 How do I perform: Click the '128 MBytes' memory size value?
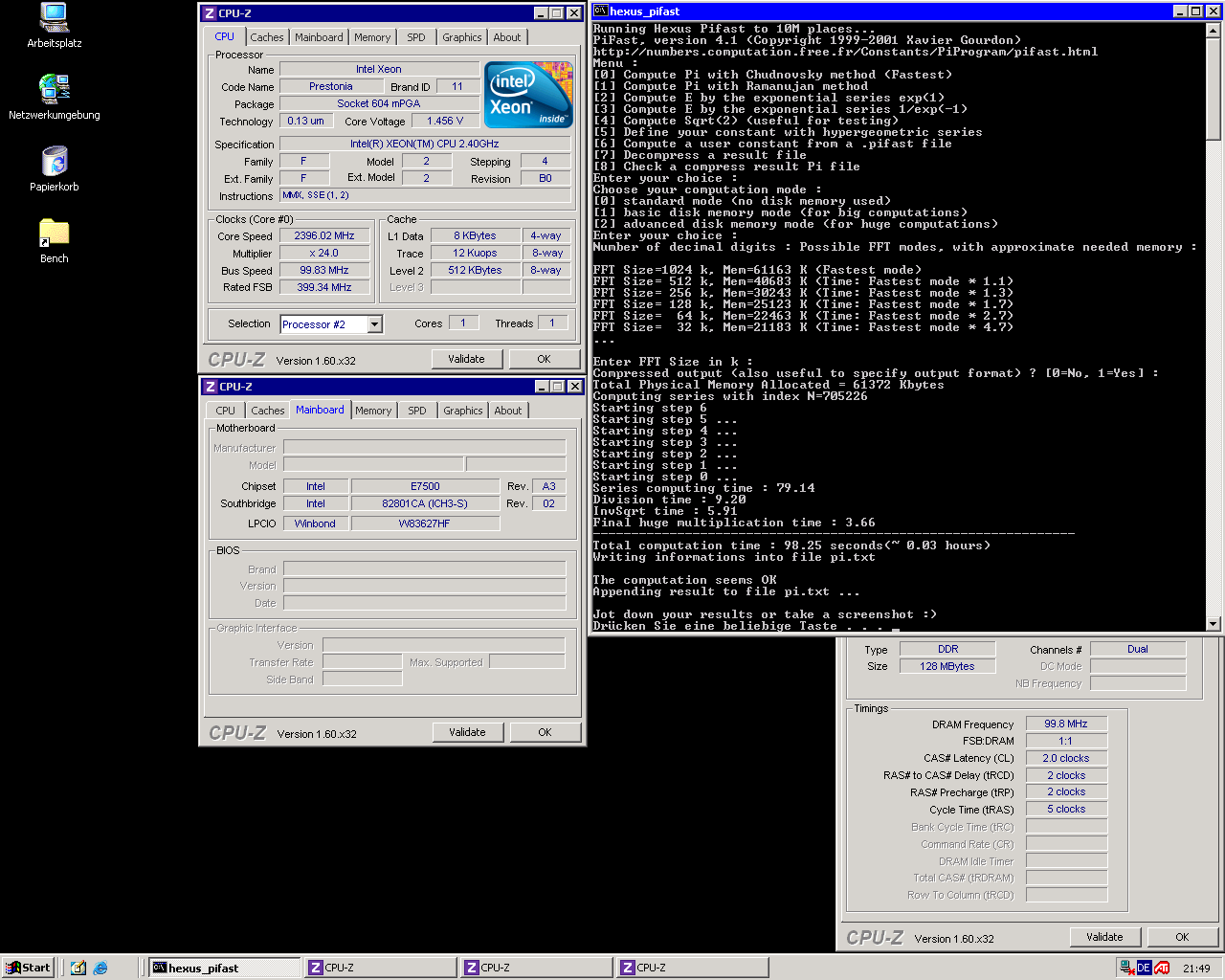coord(947,666)
